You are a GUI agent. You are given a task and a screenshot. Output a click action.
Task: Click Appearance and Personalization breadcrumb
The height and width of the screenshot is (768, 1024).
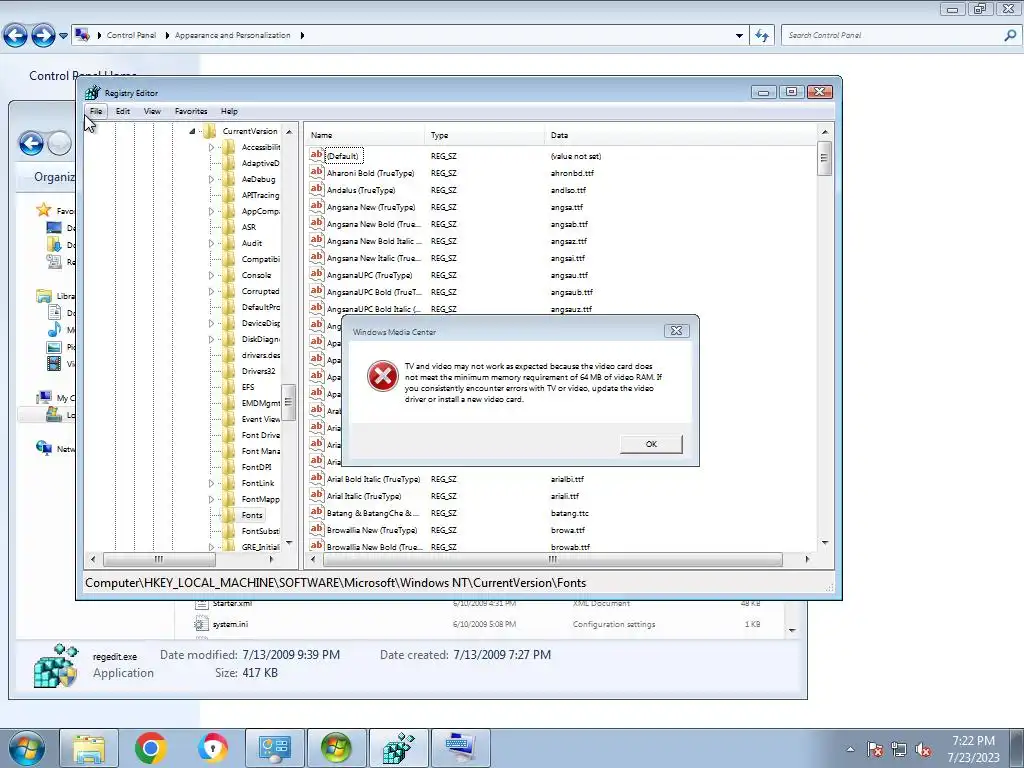click(x=232, y=35)
